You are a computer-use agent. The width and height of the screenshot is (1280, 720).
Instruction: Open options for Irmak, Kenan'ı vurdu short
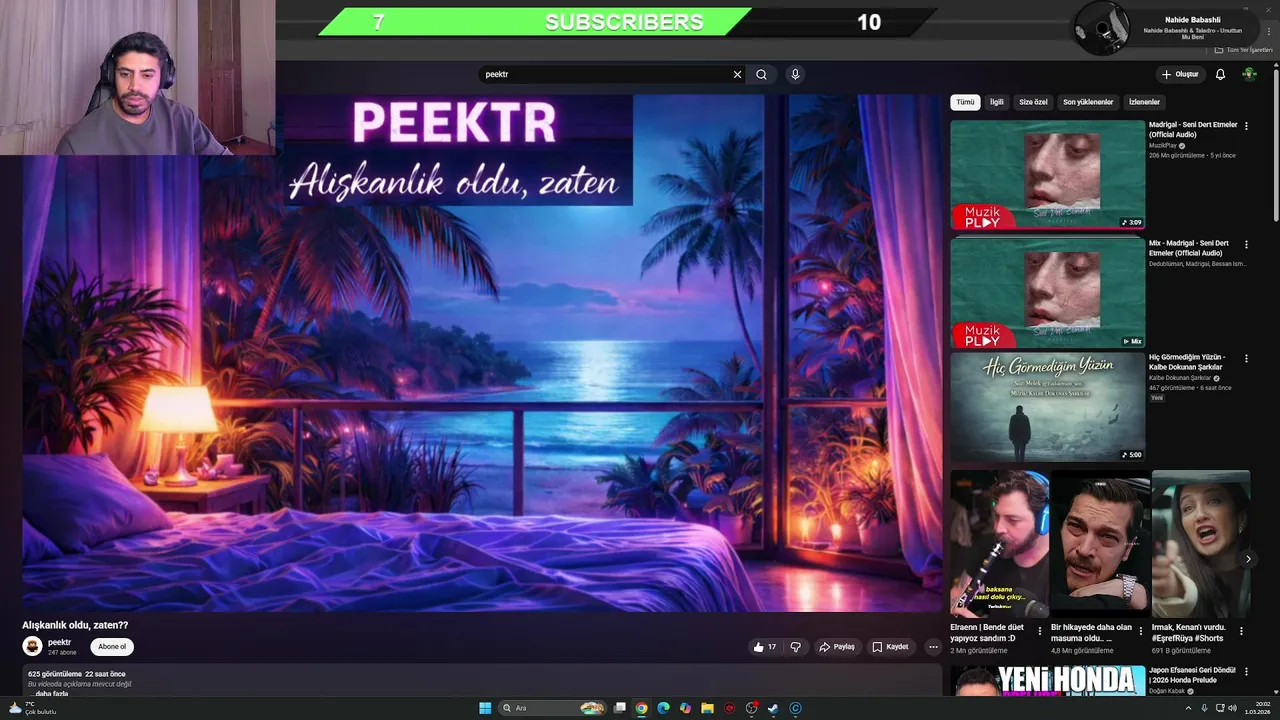(x=1241, y=631)
